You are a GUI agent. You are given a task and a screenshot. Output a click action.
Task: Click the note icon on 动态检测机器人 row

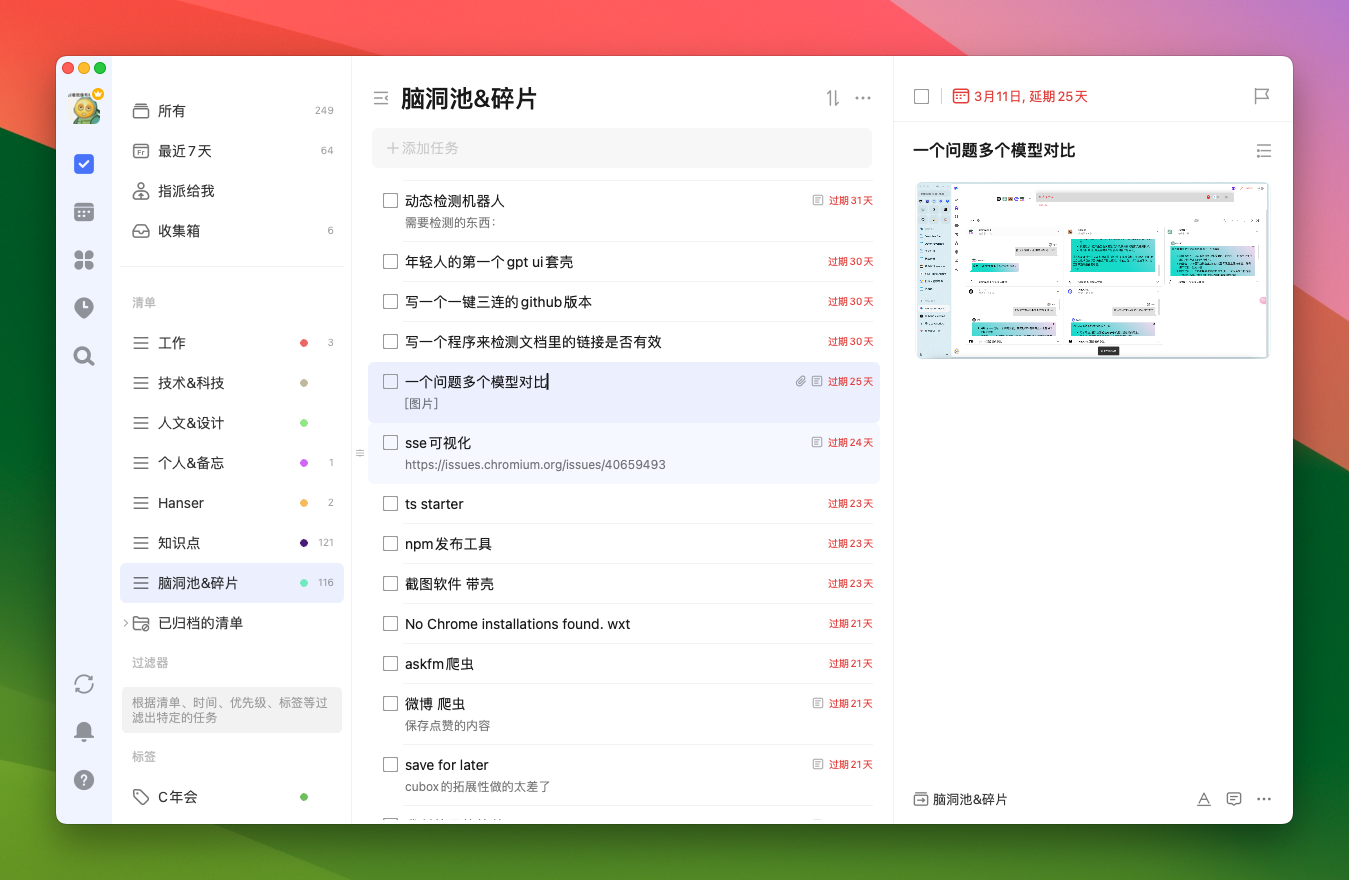coord(818,200)
